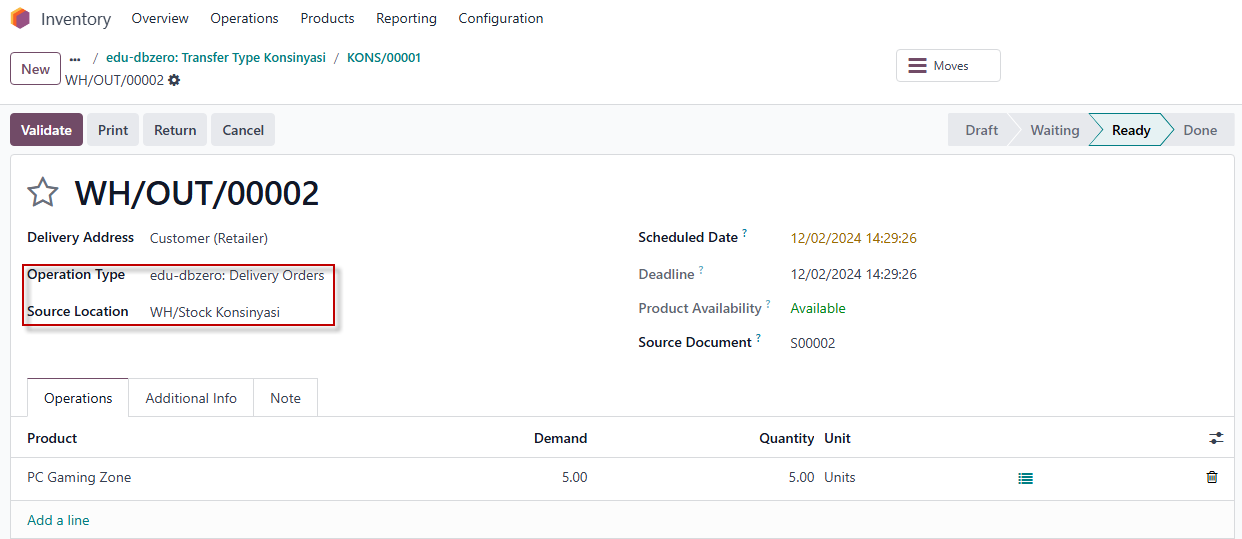Mark WH/OUT/00002 as favorite with star
Screen dimensions: 1242x539
pos(42,192)
